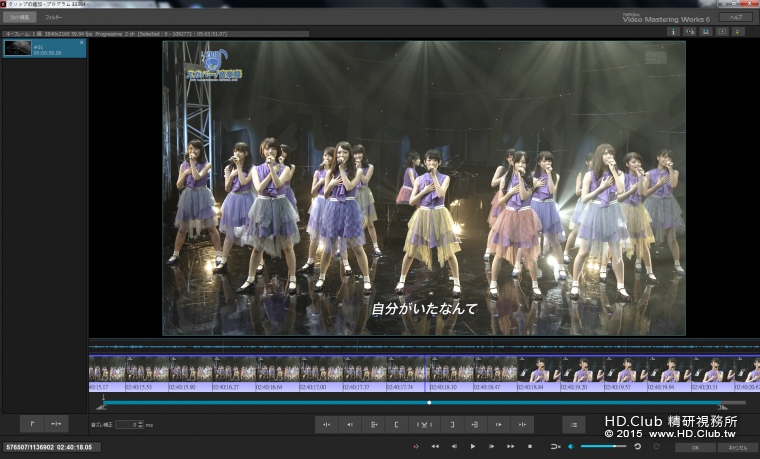
Task: Click the ヘルプ button
Action: coord(735,17)
